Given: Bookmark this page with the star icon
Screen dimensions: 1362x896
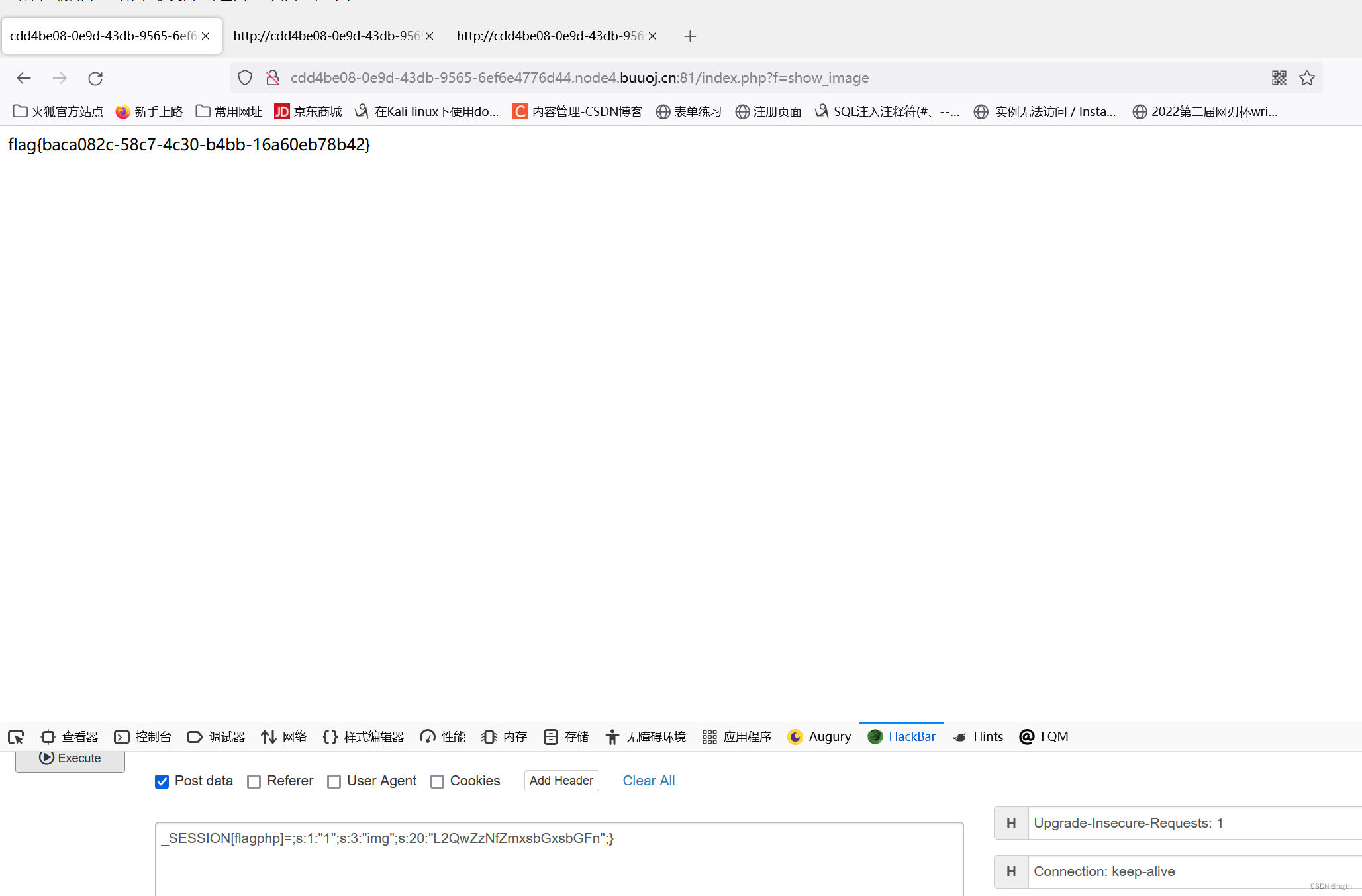Looking at the screenshot, I should pos(1306,78).
